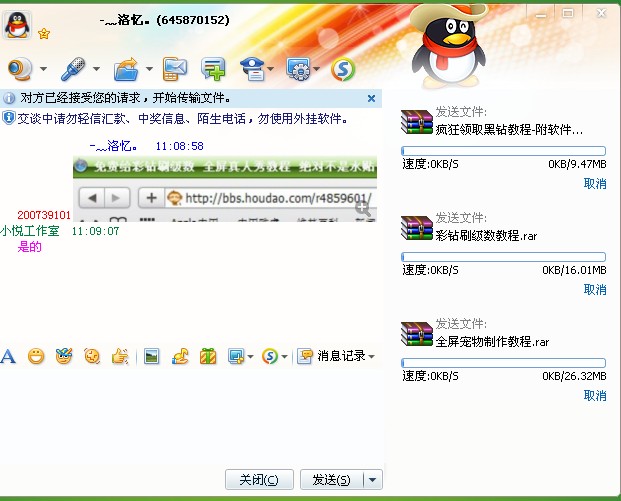Viewport: 621px width, 501px height.
Task: Minimize the chat window
Action: point(541,15)
